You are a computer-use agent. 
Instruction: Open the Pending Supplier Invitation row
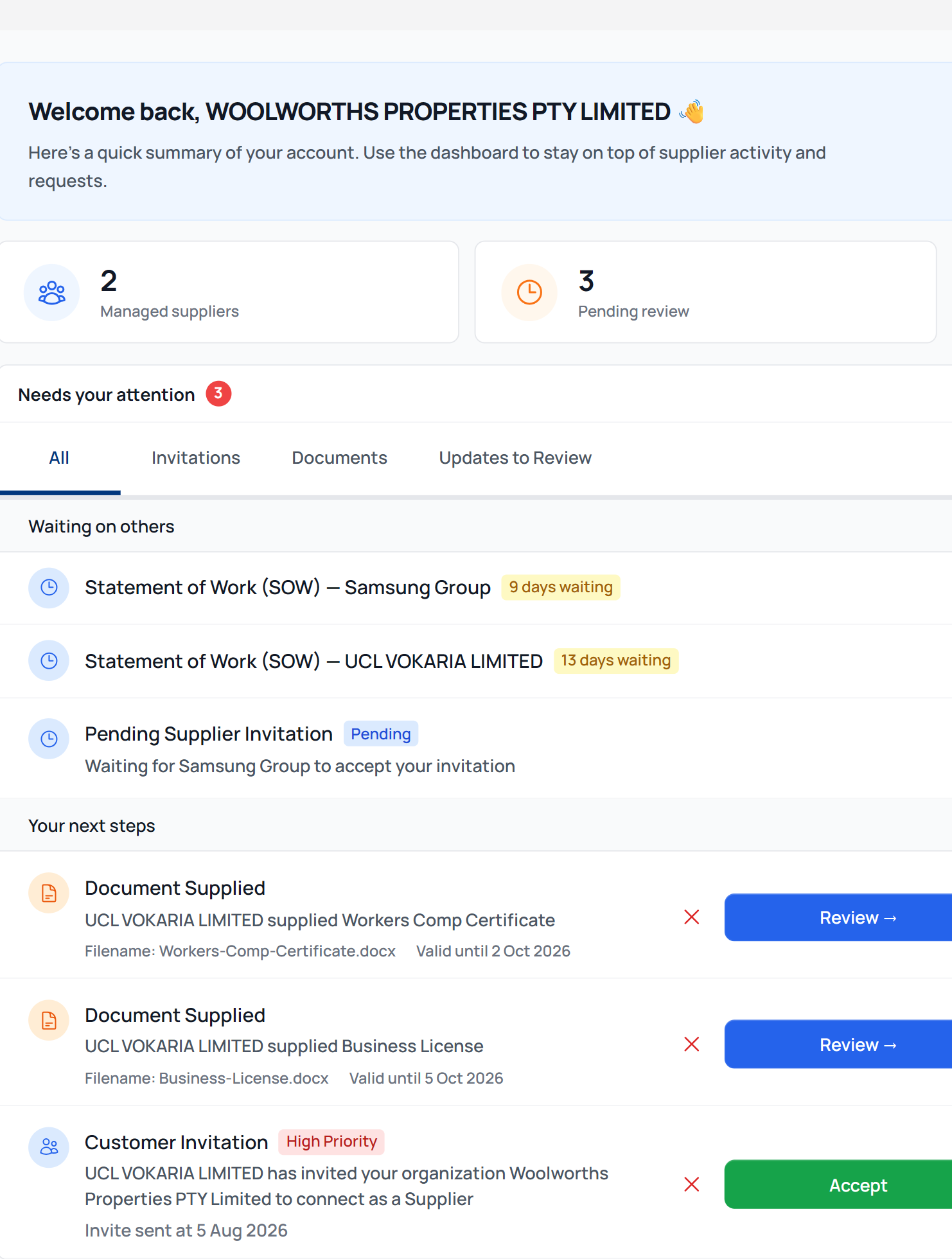(476, 748)
